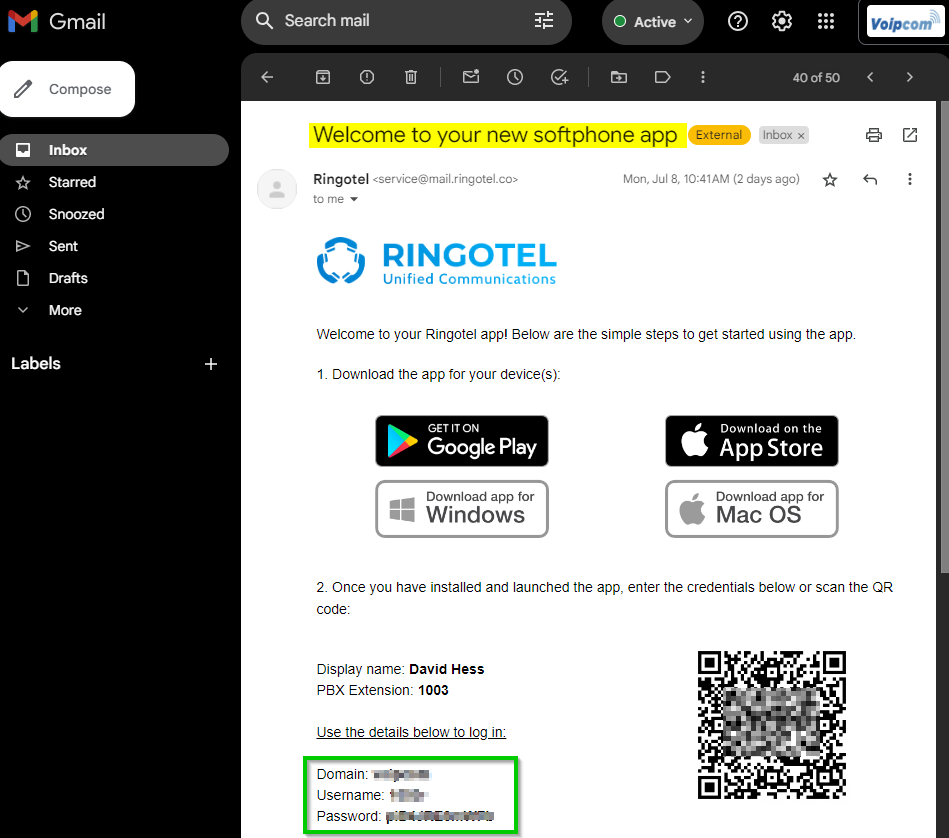Open the Google apps grid
This screenshot has height=838, width=949.
pos(826,22)
